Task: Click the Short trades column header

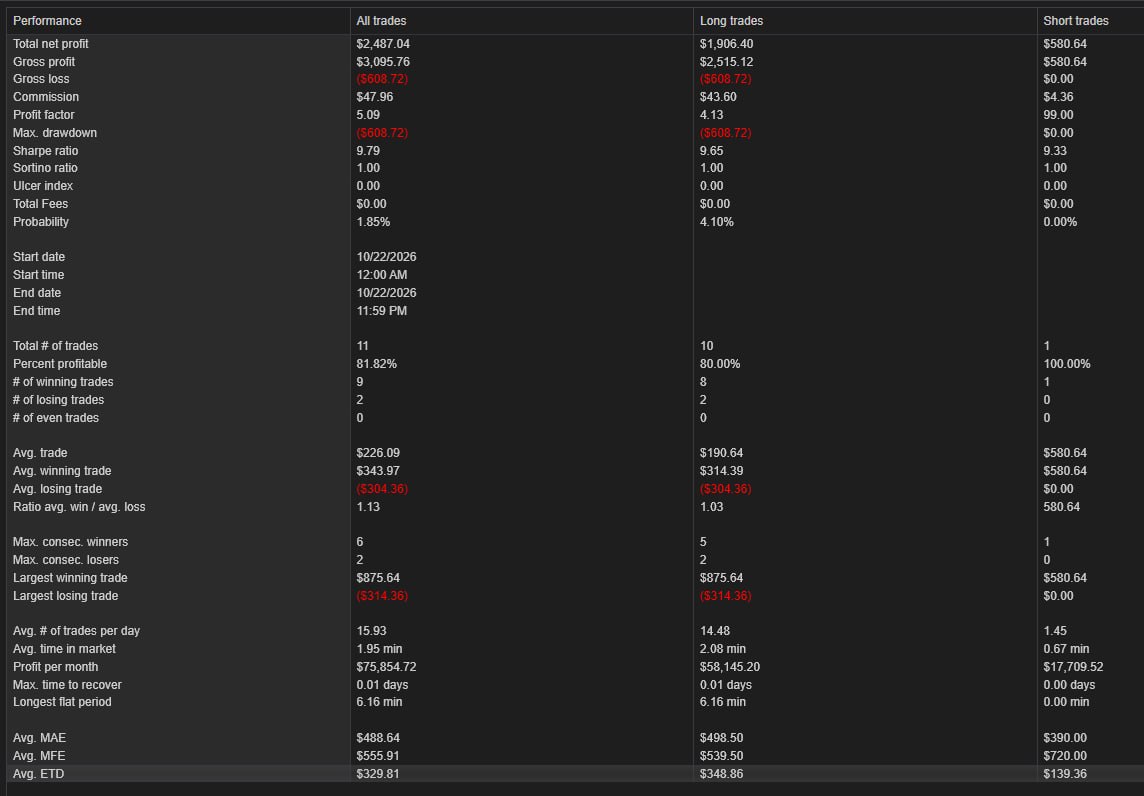Action: point(1075,20)
